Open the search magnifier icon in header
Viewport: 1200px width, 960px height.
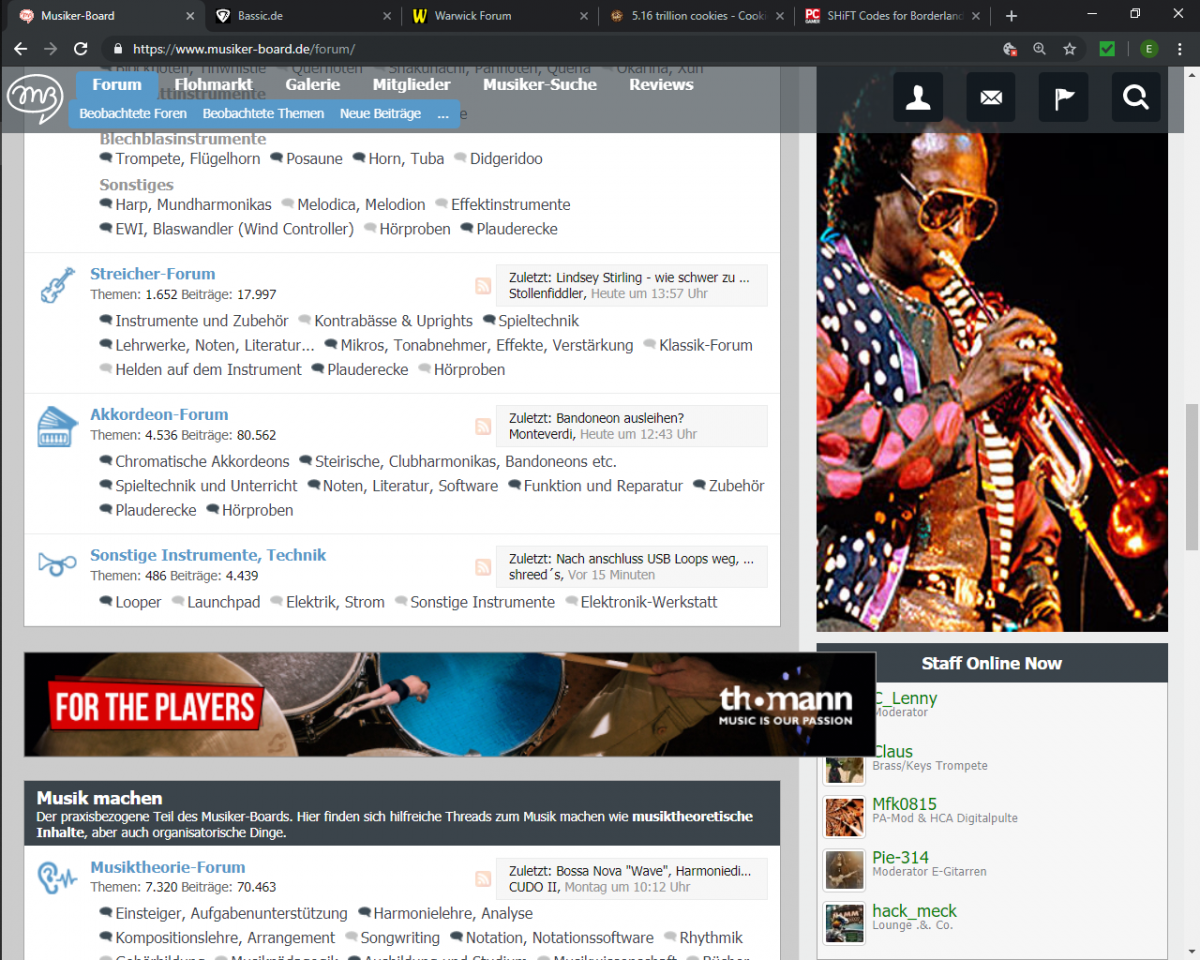pyautogui.click(x=1137, y=97)
